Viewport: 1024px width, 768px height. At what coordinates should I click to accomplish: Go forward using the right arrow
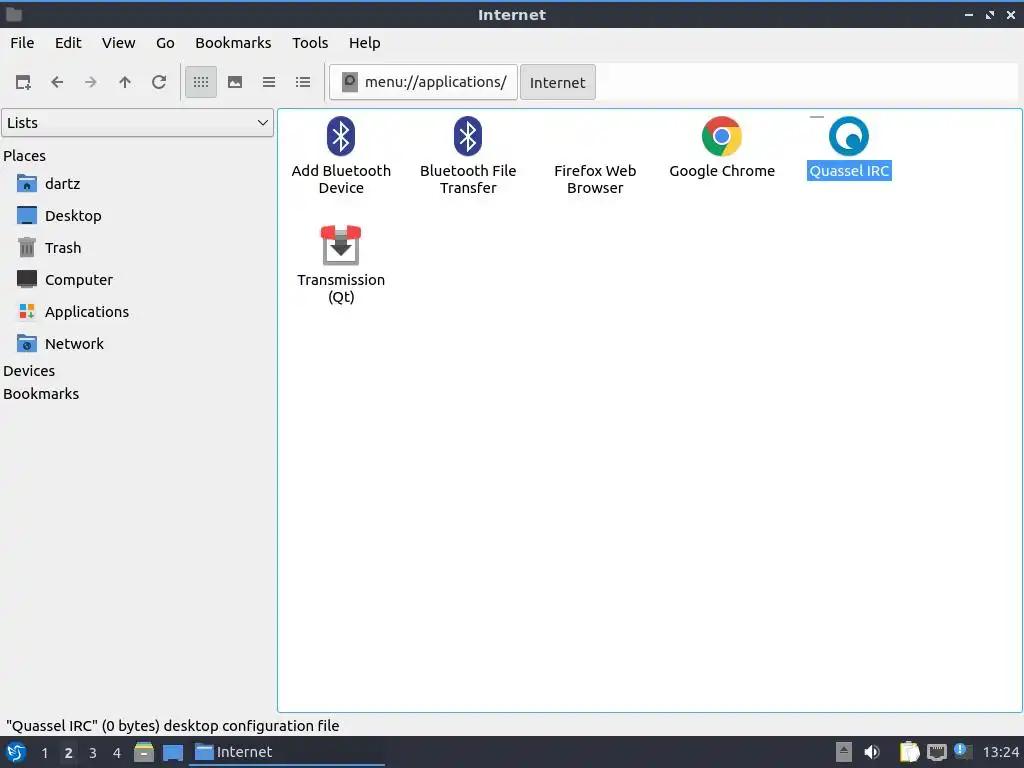pos(91,82)
